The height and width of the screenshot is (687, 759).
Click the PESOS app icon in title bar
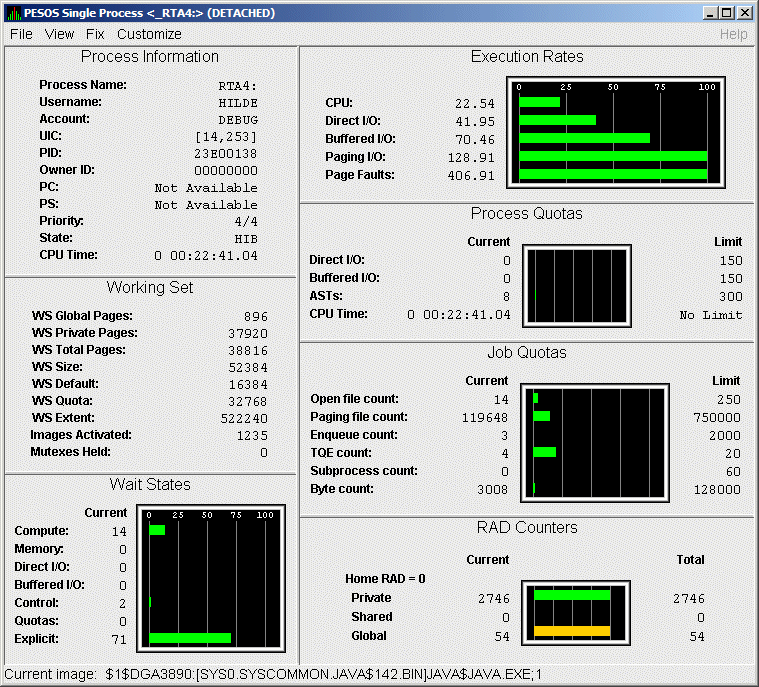coord(14,13)
